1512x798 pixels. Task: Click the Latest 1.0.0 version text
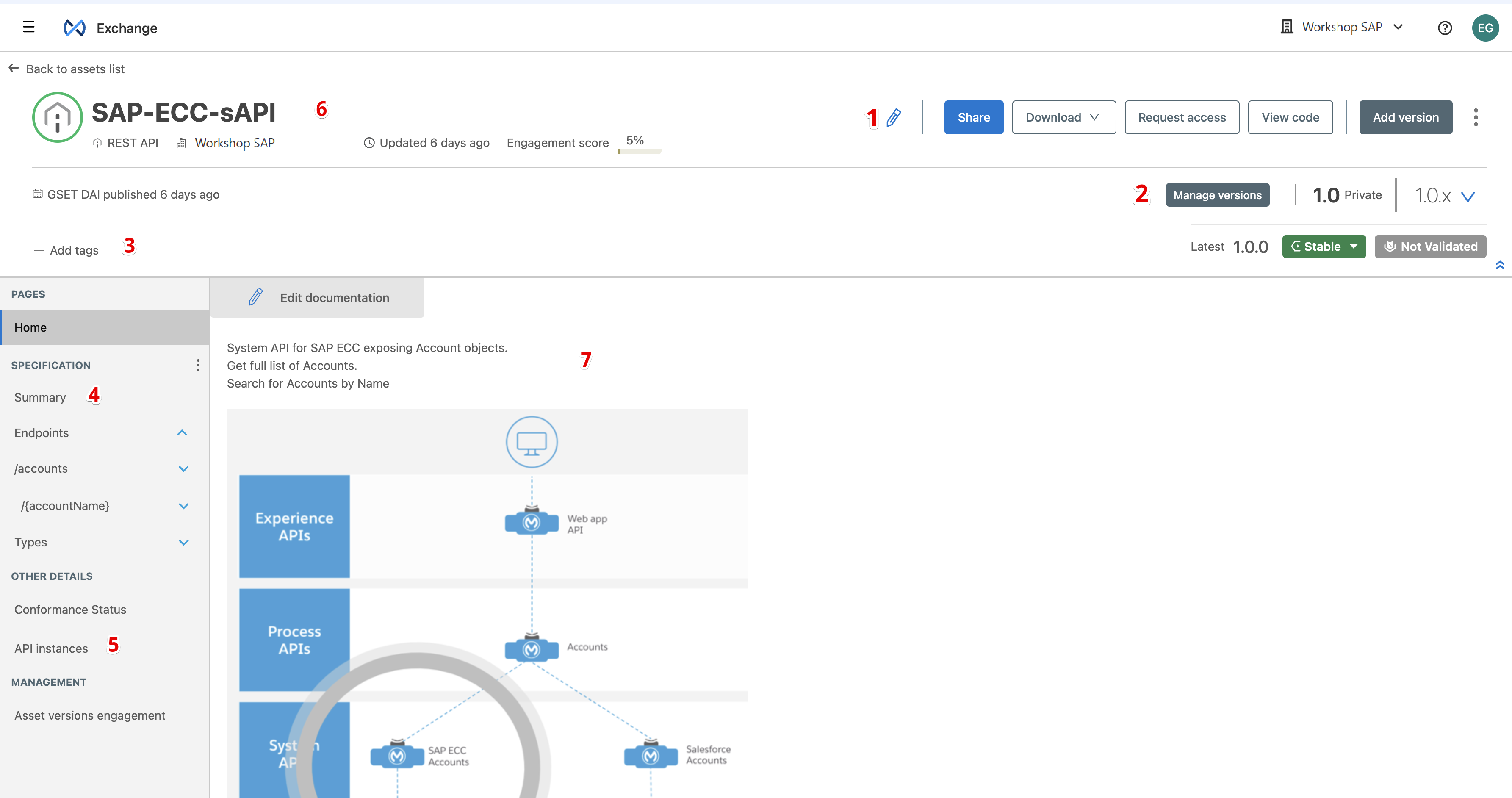coord(1229,247)
